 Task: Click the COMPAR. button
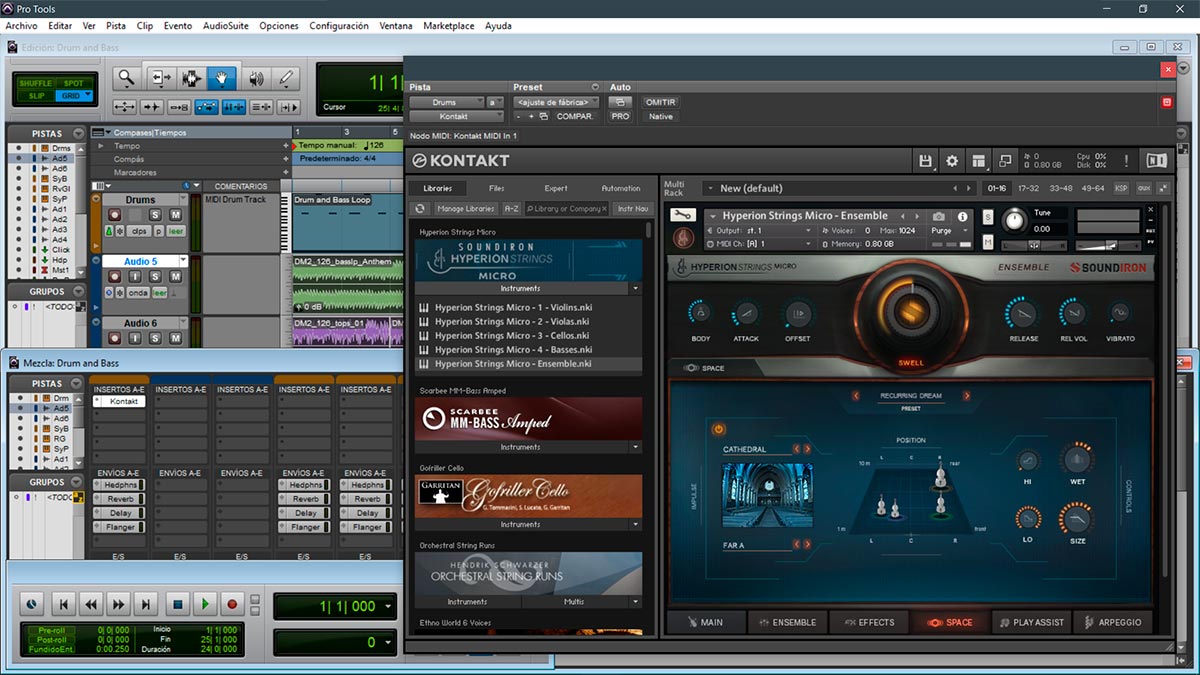tap(574, 116)
